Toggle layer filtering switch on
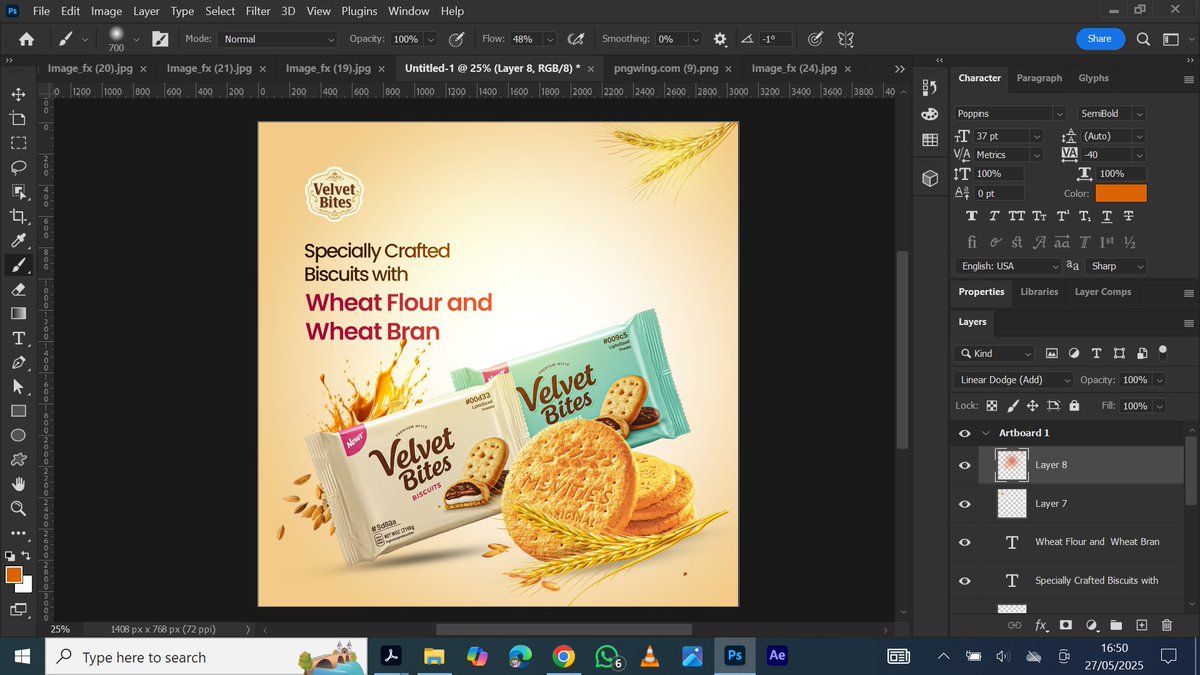Image resolution: width=1200 pixels, height=675 pixels. [x=1162, y=352]
